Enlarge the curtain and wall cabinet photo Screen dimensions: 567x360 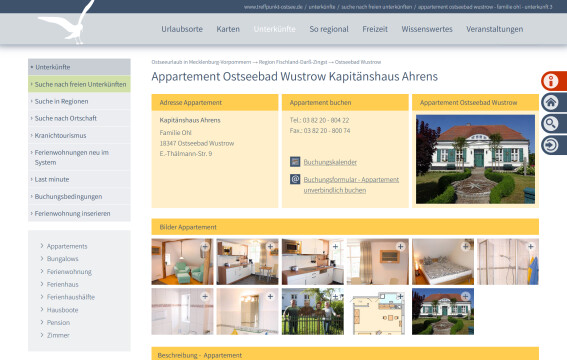[x=378, y=261]
